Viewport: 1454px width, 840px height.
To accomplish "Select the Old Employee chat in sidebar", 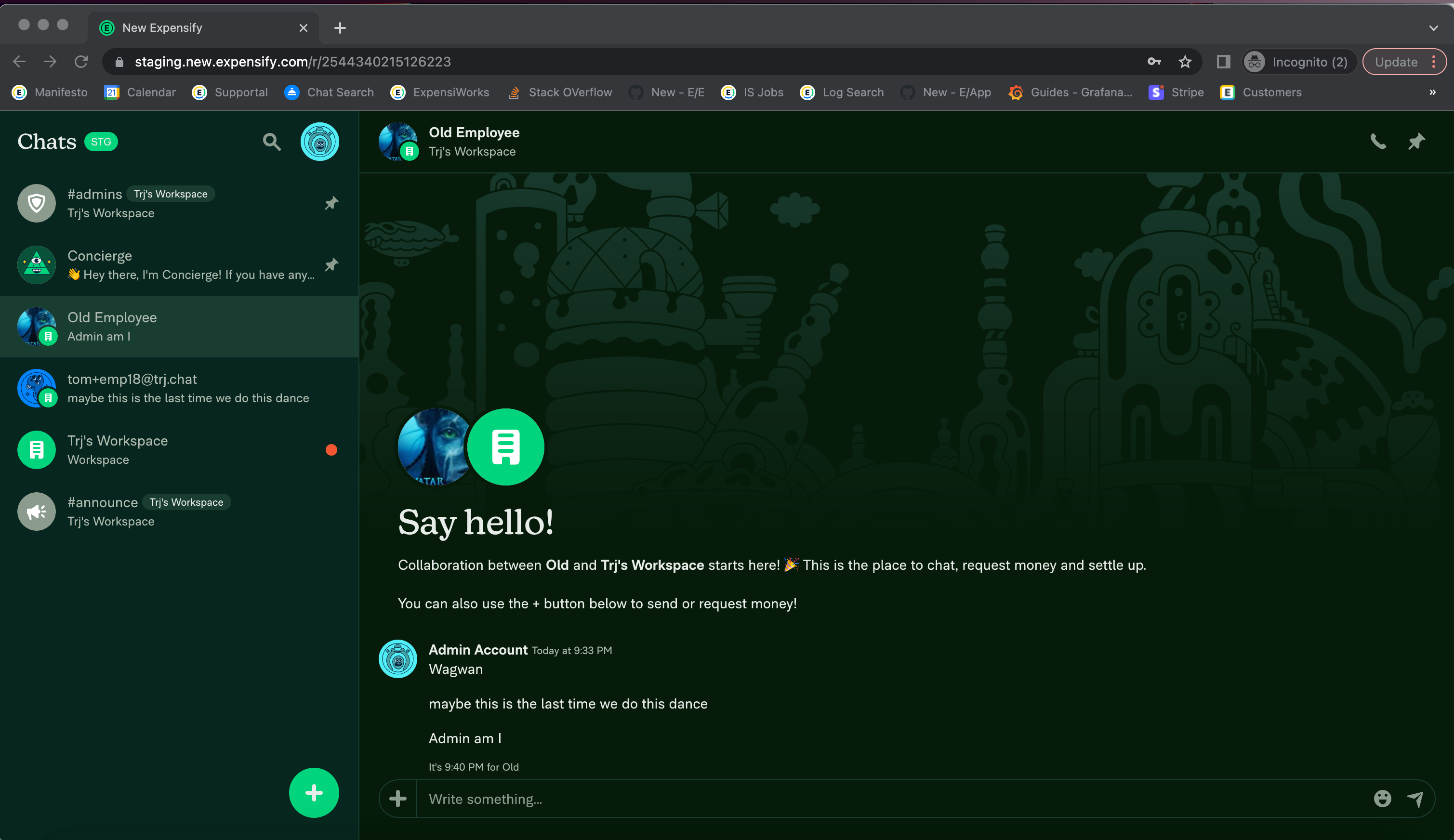I will pos(179,327).
